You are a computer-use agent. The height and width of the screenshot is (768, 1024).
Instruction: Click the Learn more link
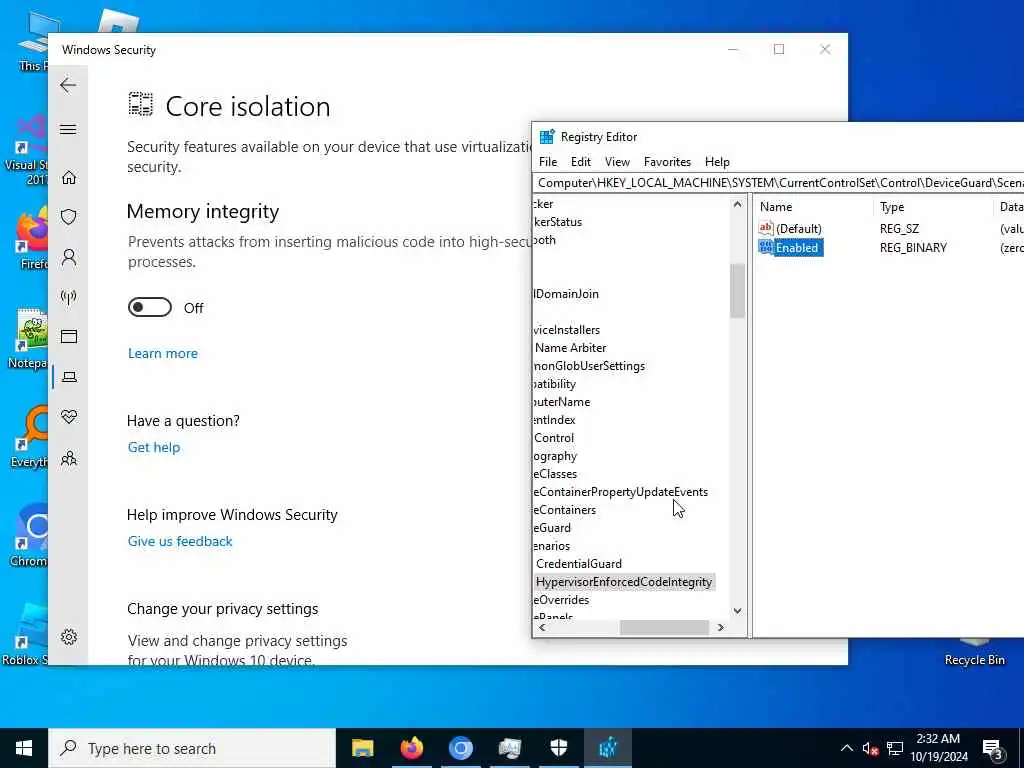point(163,353)
